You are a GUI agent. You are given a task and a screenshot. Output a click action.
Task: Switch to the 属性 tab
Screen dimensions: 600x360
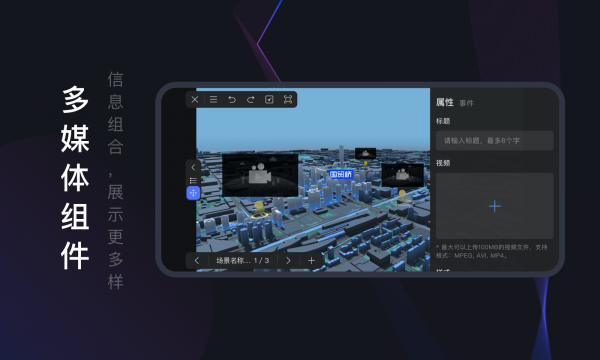[445, 102]
